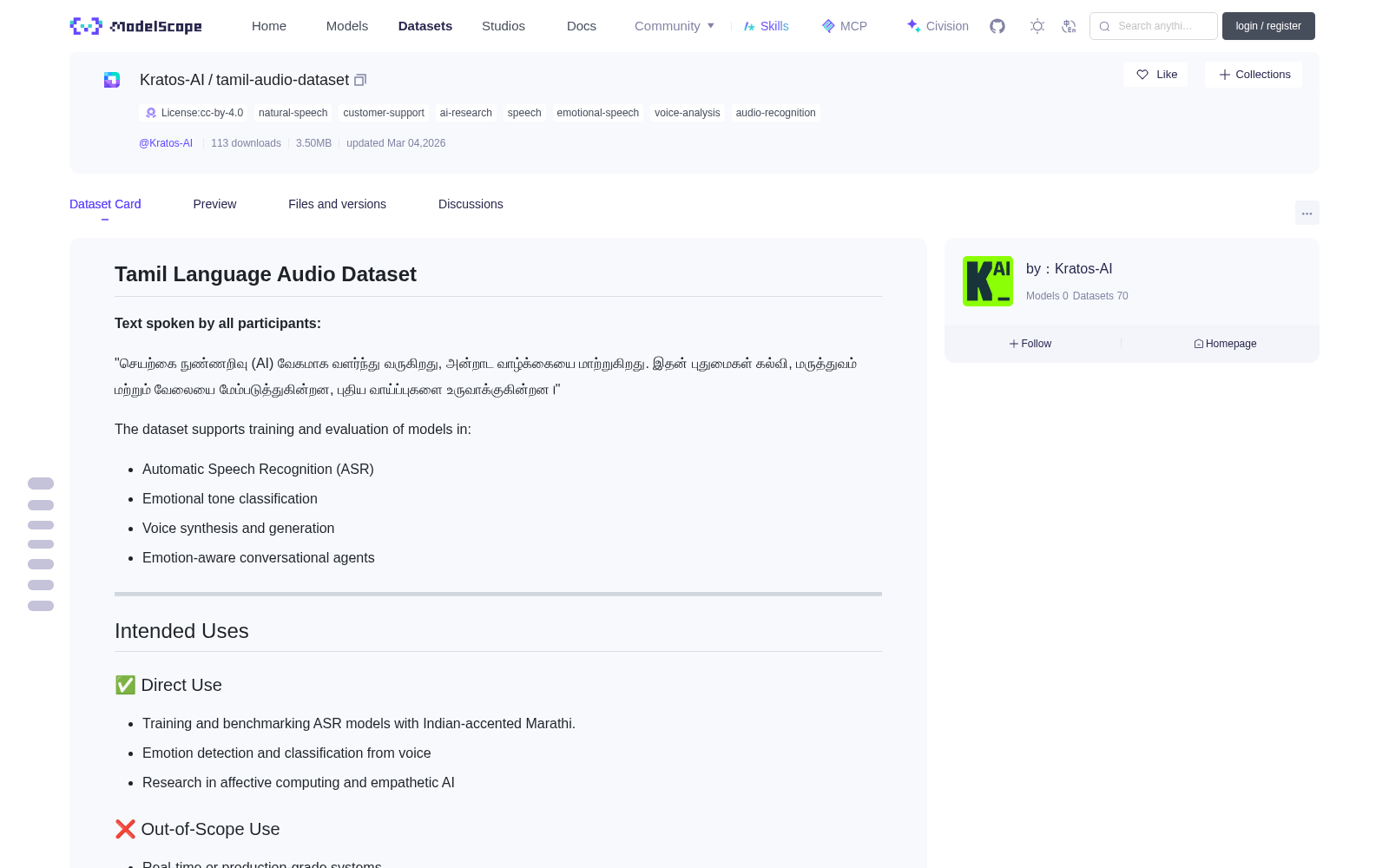Click the search magnifier icon
Viewport: 1389px width, 868px height.
point(1104,26)
